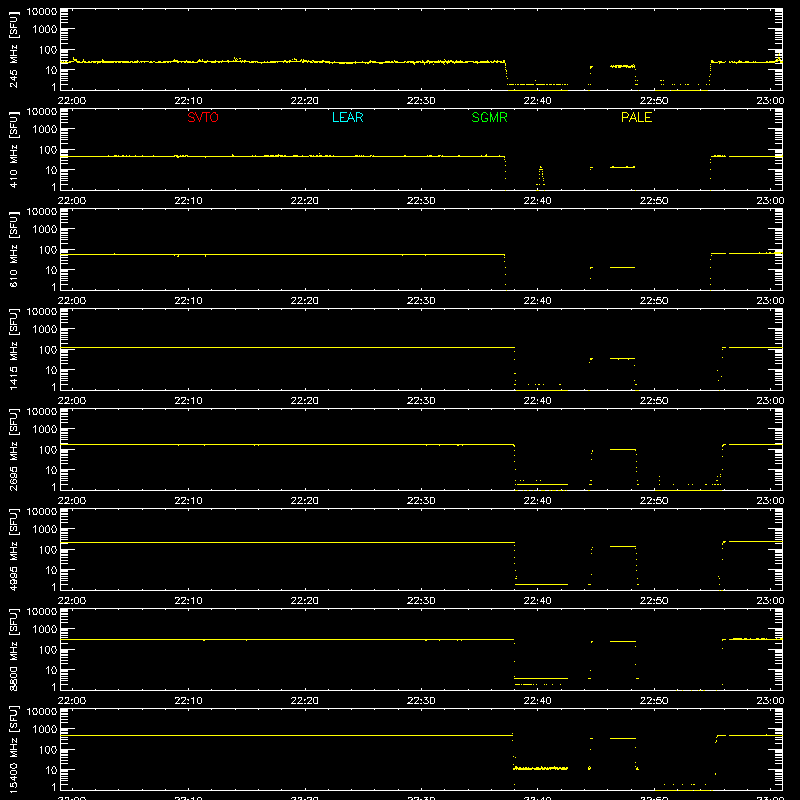Select the 4995 MHz [SFU] axis title
The image size is (800, 800).
[x=14, y=549]
